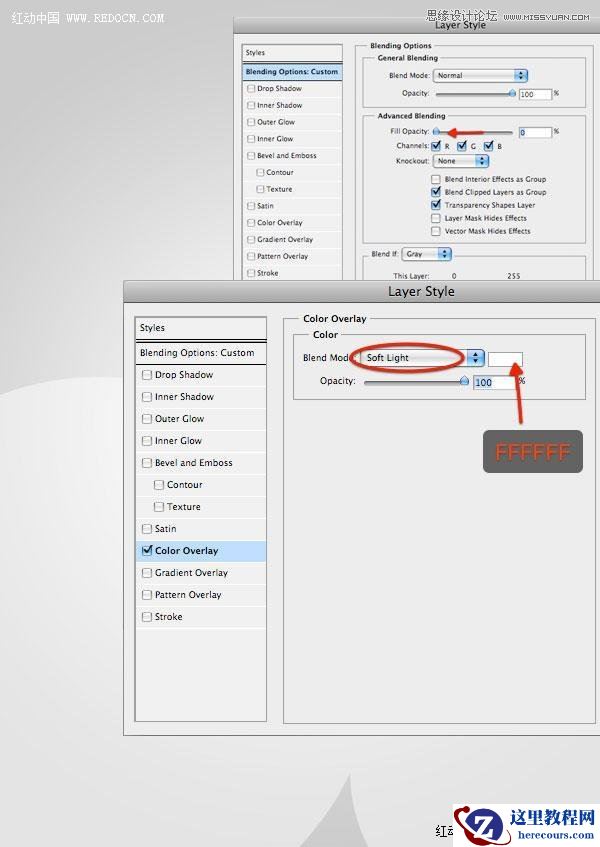Select Blending Options: Custom in back window
The height and width of the screenshot is (847, 600).
(292, 72)
